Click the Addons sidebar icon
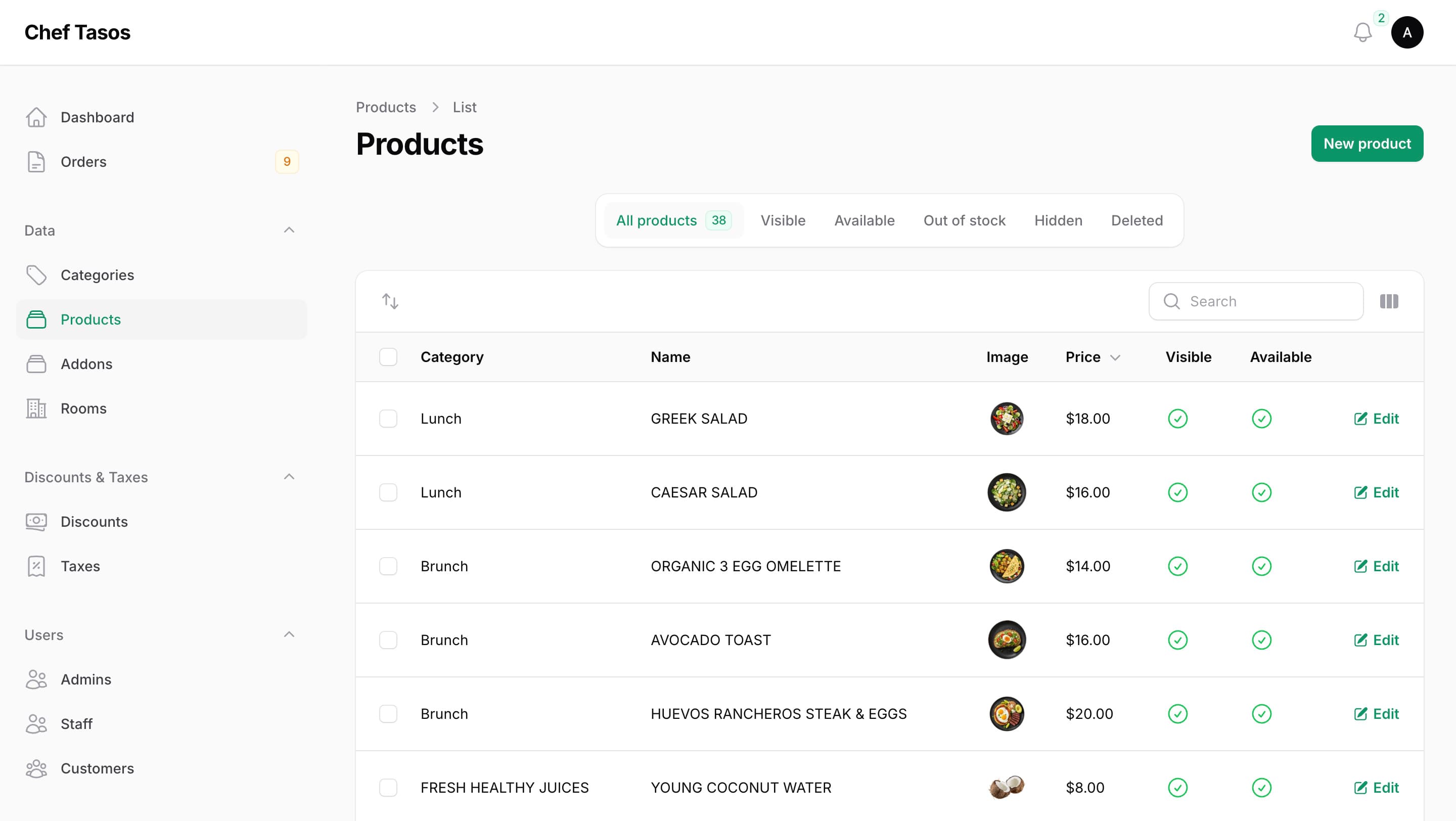 [x=37, y=363]
